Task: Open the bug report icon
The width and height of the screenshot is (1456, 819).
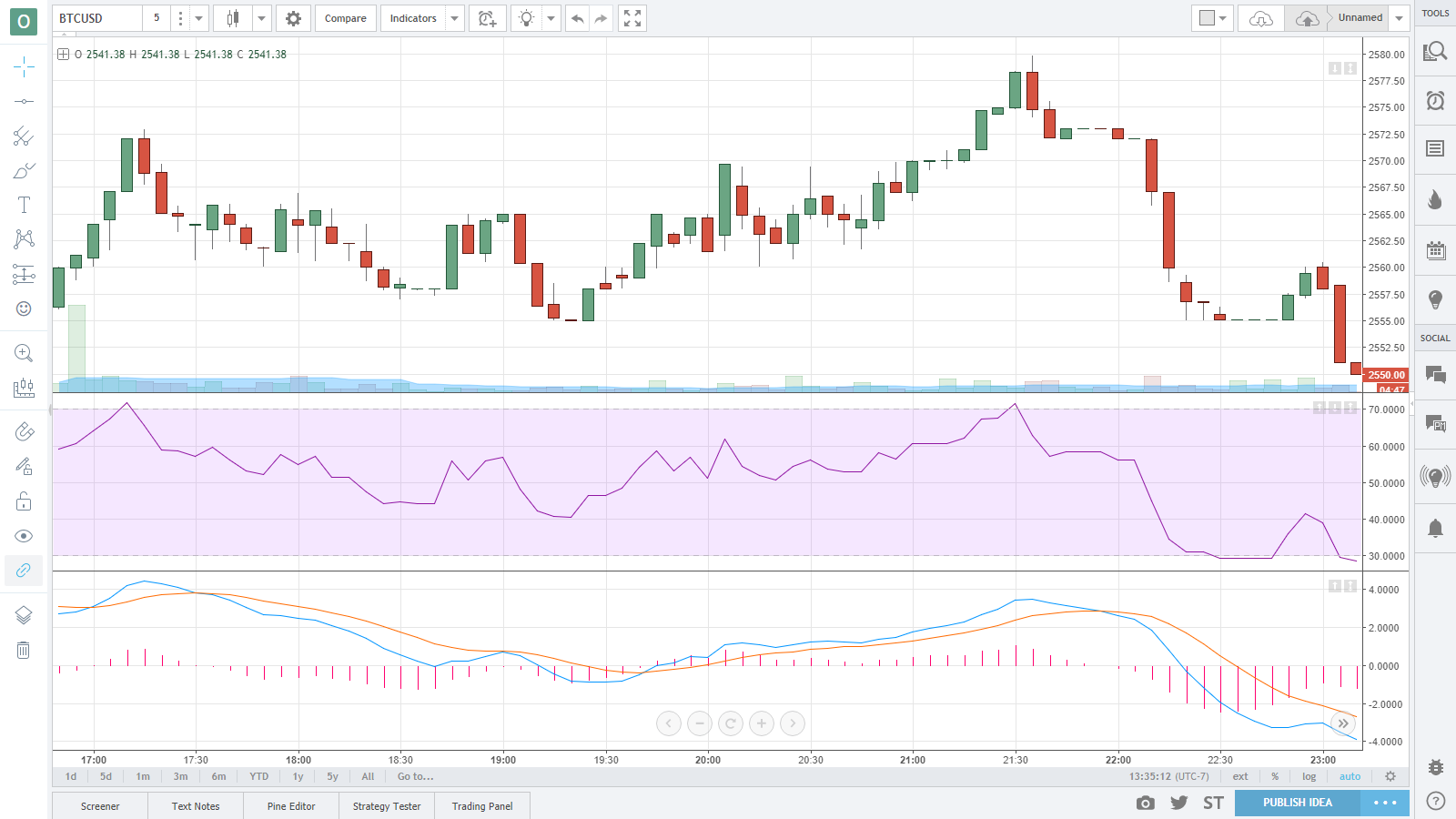Action: click(x=1435, y=767)
